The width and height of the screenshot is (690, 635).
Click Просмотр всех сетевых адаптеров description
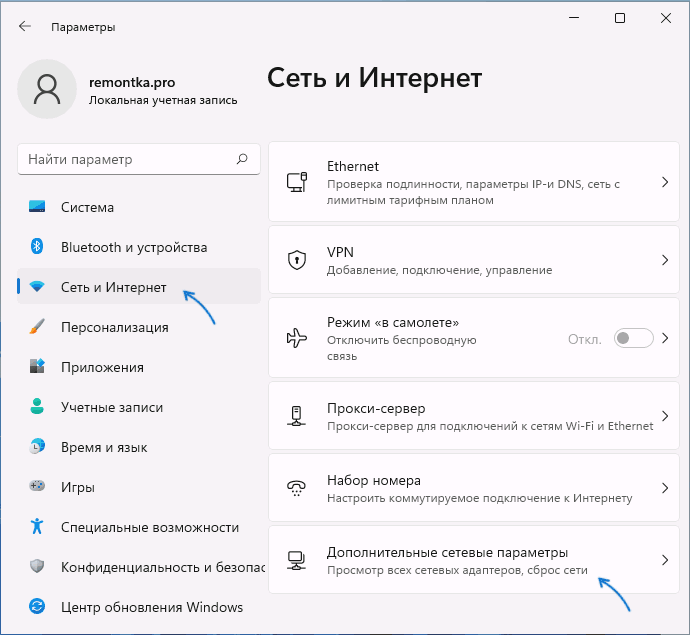click(457, 570)
